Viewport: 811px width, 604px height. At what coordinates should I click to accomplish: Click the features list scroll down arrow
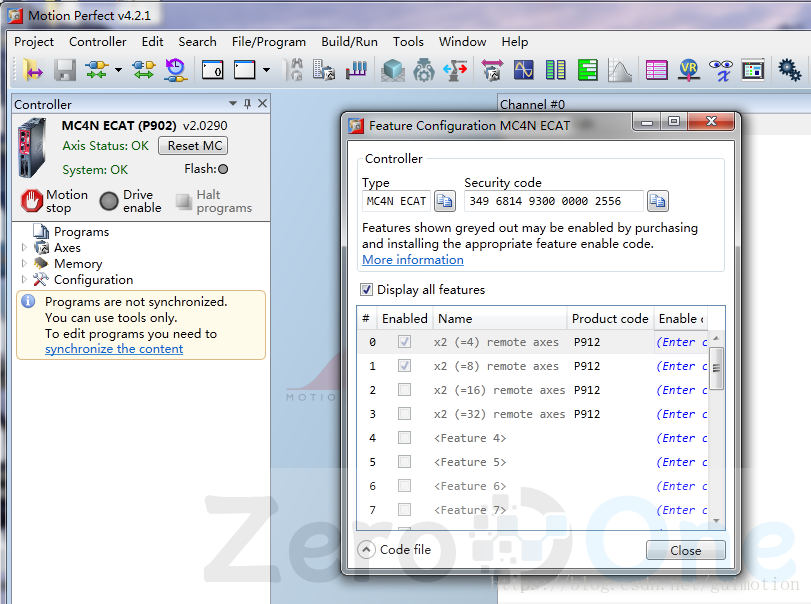(716, 521)
